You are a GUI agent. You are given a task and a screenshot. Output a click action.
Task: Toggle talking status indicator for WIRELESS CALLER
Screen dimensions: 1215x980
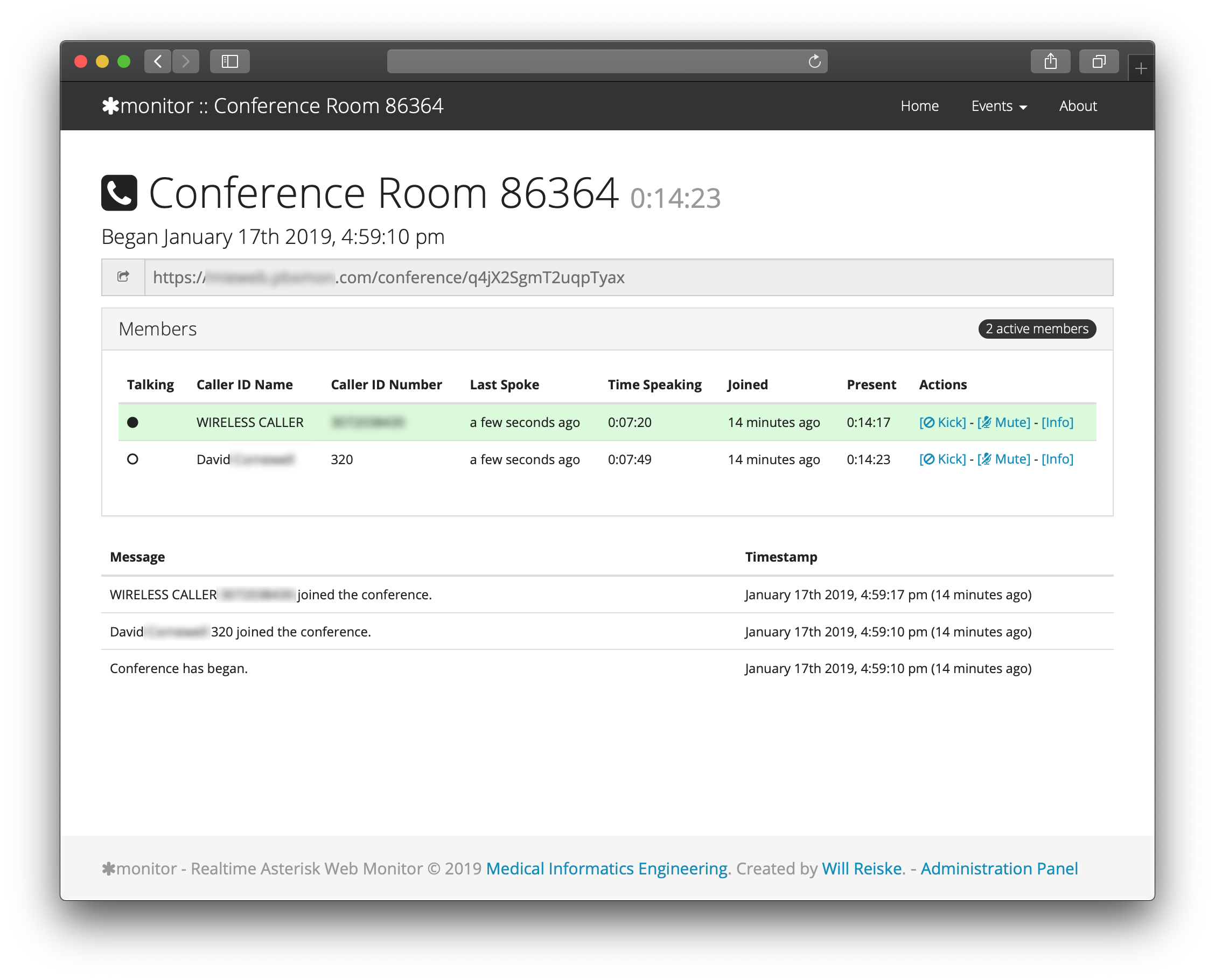(133, 421)
